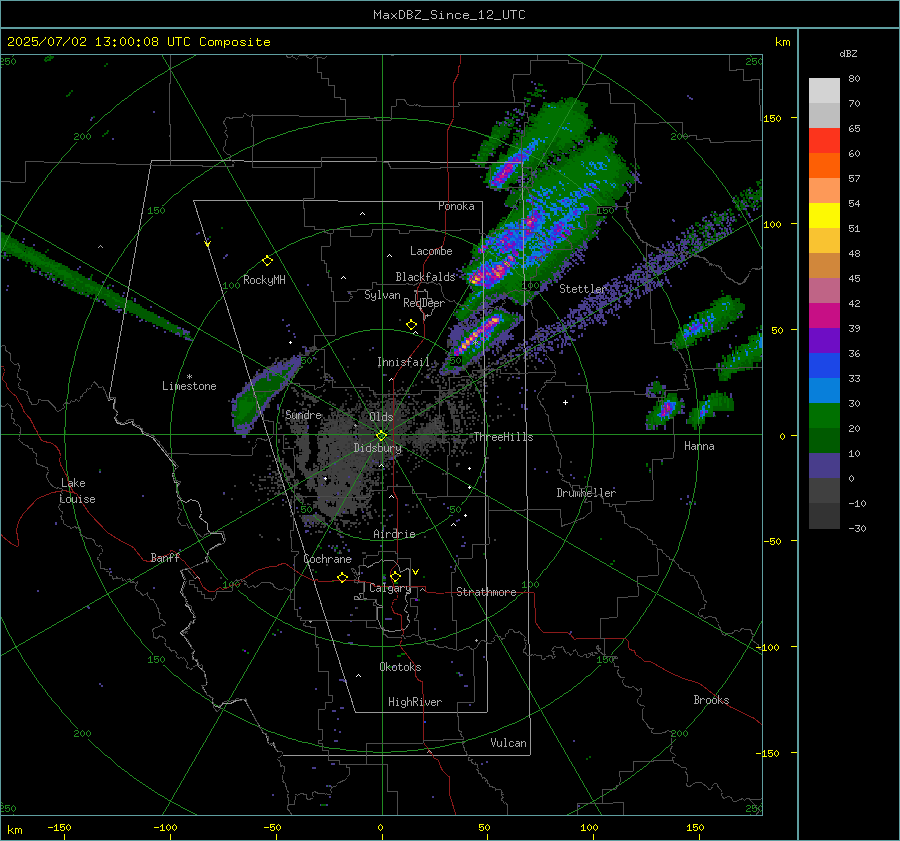Click the Drumheller label
This screenshot has height=841, width=900.
(x=586, y=493)
